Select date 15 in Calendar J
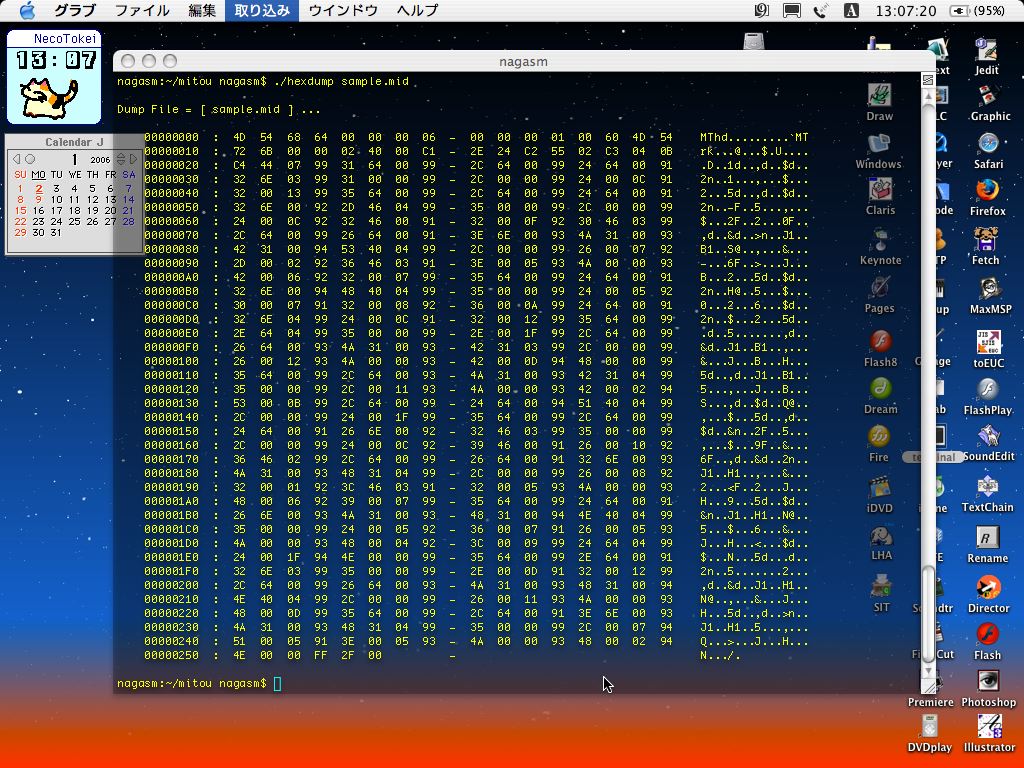The image size is (1024, 768). click(20, 210)
